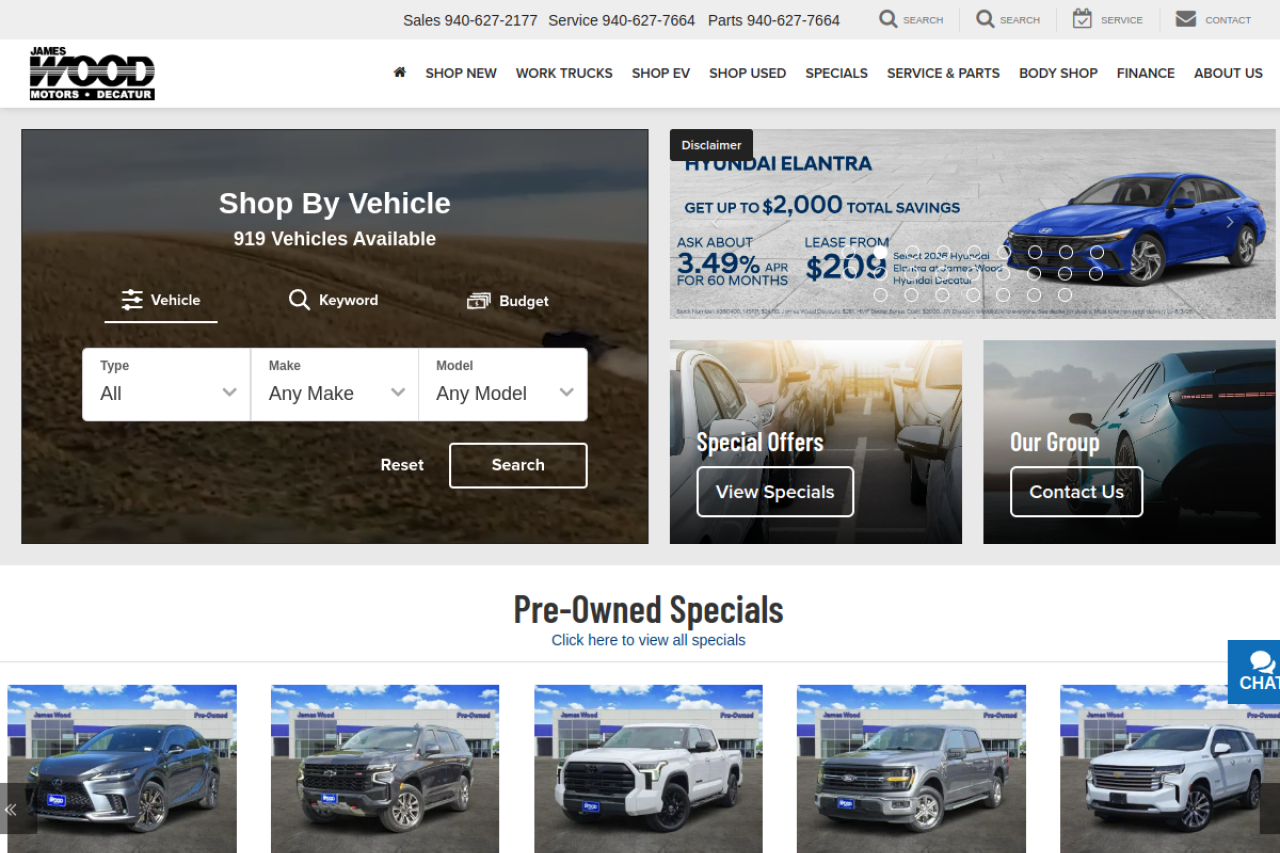The width and height of the screenshot is (1280, 853).
Task: Click the Service phone number 940-627-7664
Action: coord(621,20)
